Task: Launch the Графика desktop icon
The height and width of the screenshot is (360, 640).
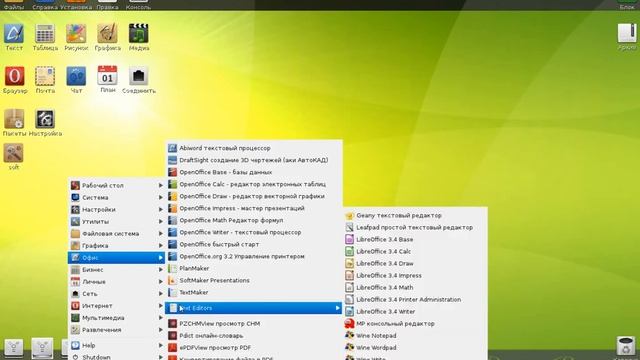Action: (x=107, y=34)
